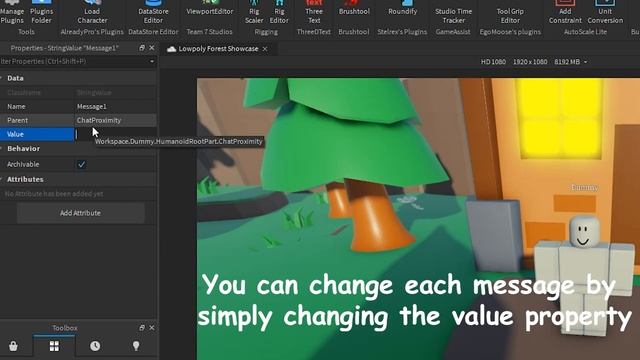Click the HD 1080 preset label
This screenshot has width=640, height=360.
[493, 62]
